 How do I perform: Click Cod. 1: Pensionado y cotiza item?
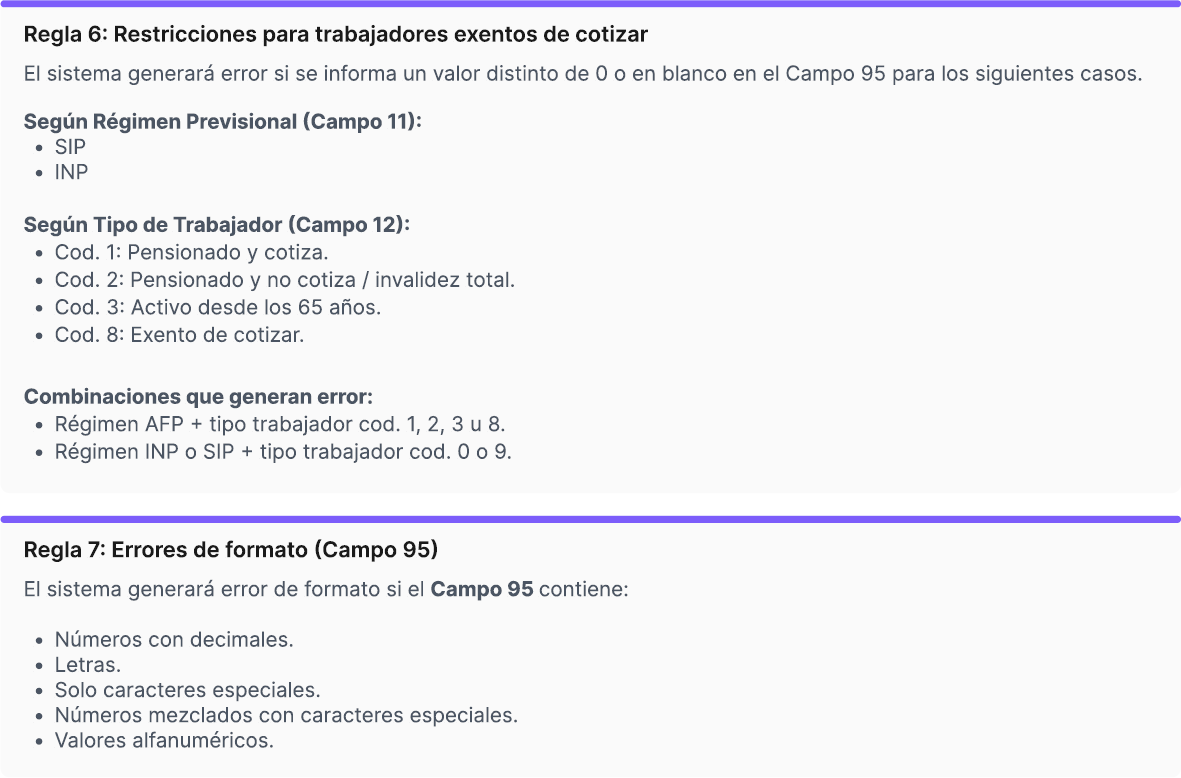click(x=191, y=252)
